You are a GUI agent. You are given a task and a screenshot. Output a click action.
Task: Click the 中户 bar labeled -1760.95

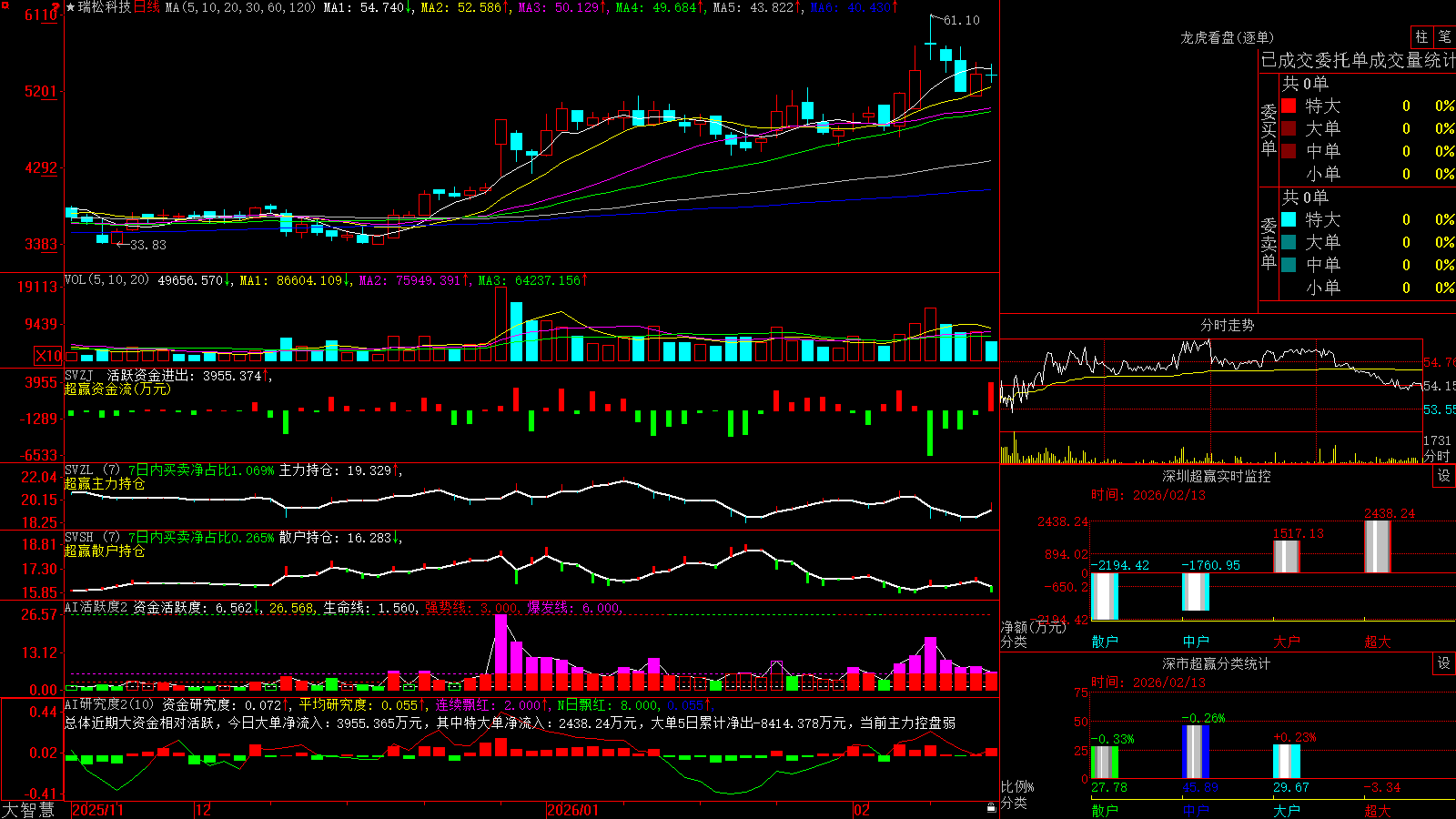(1196, 591)
